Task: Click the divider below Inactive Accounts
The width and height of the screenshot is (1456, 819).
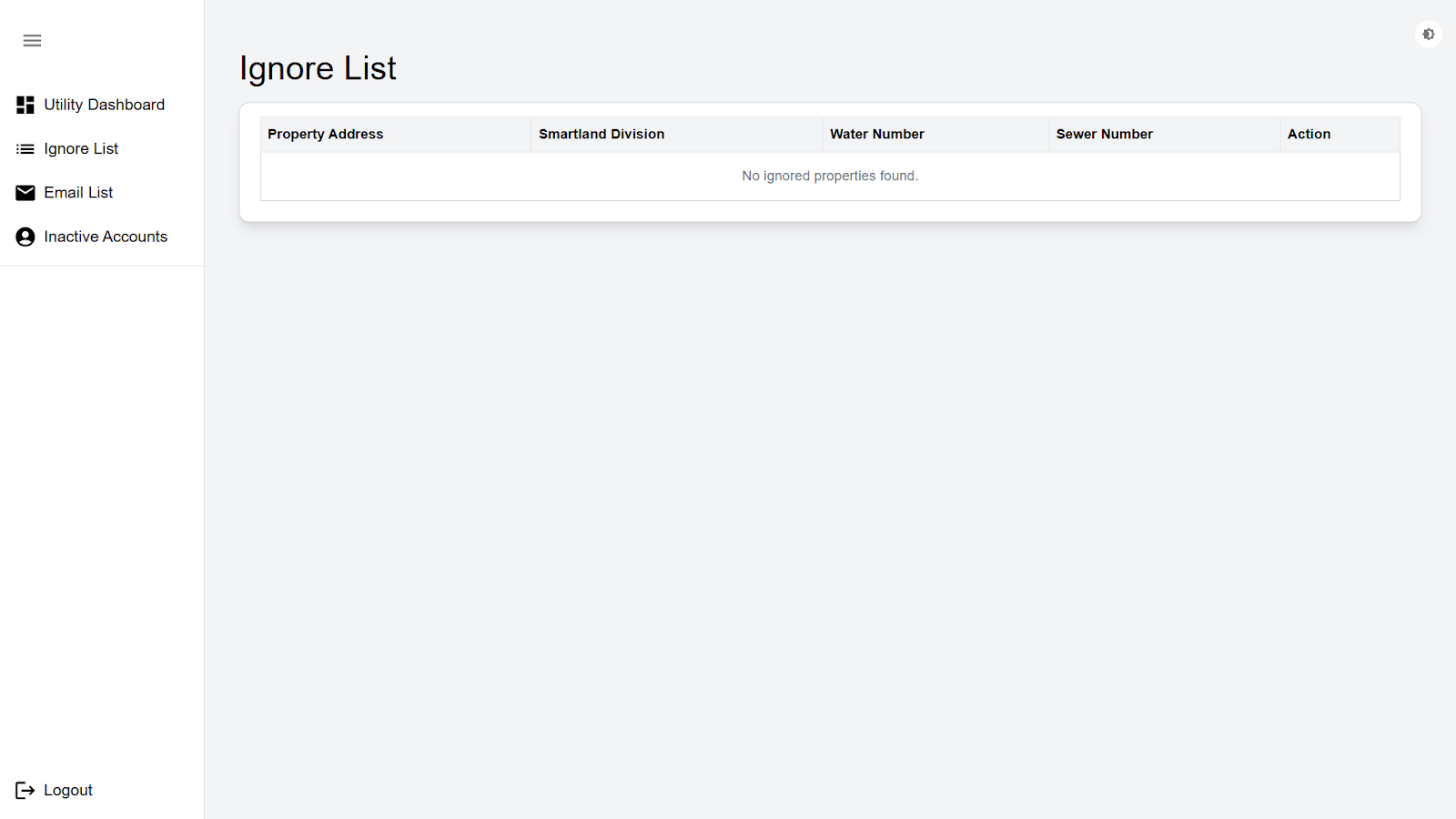Action: (x=102, y=266)
